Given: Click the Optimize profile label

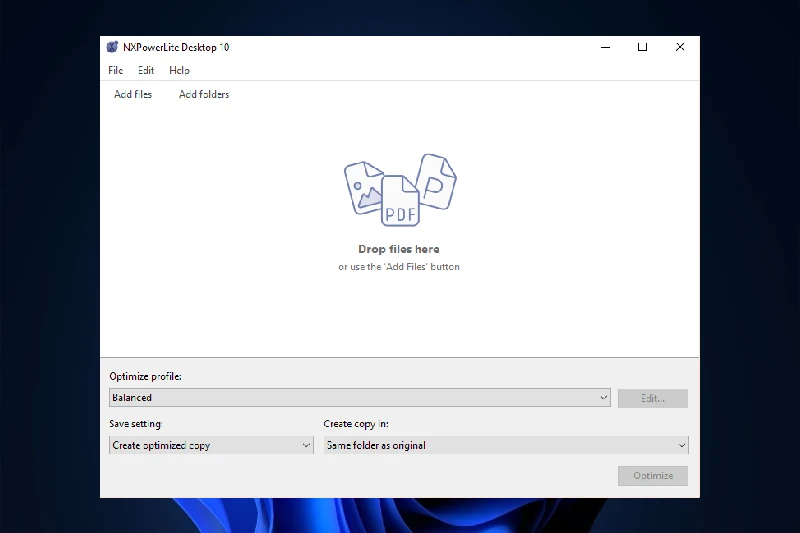Looking at the screenshot, I should pos(145,376).
